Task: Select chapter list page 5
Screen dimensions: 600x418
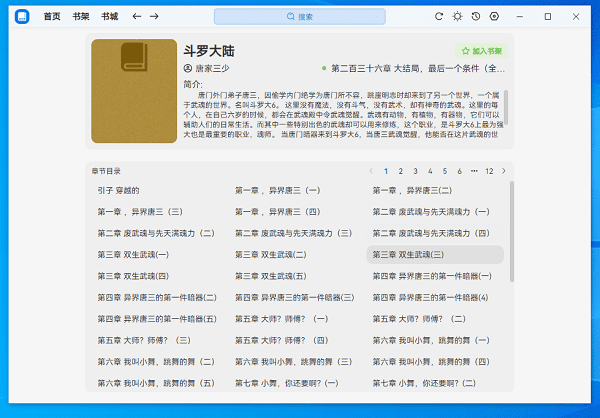Action: click(445, 171)
